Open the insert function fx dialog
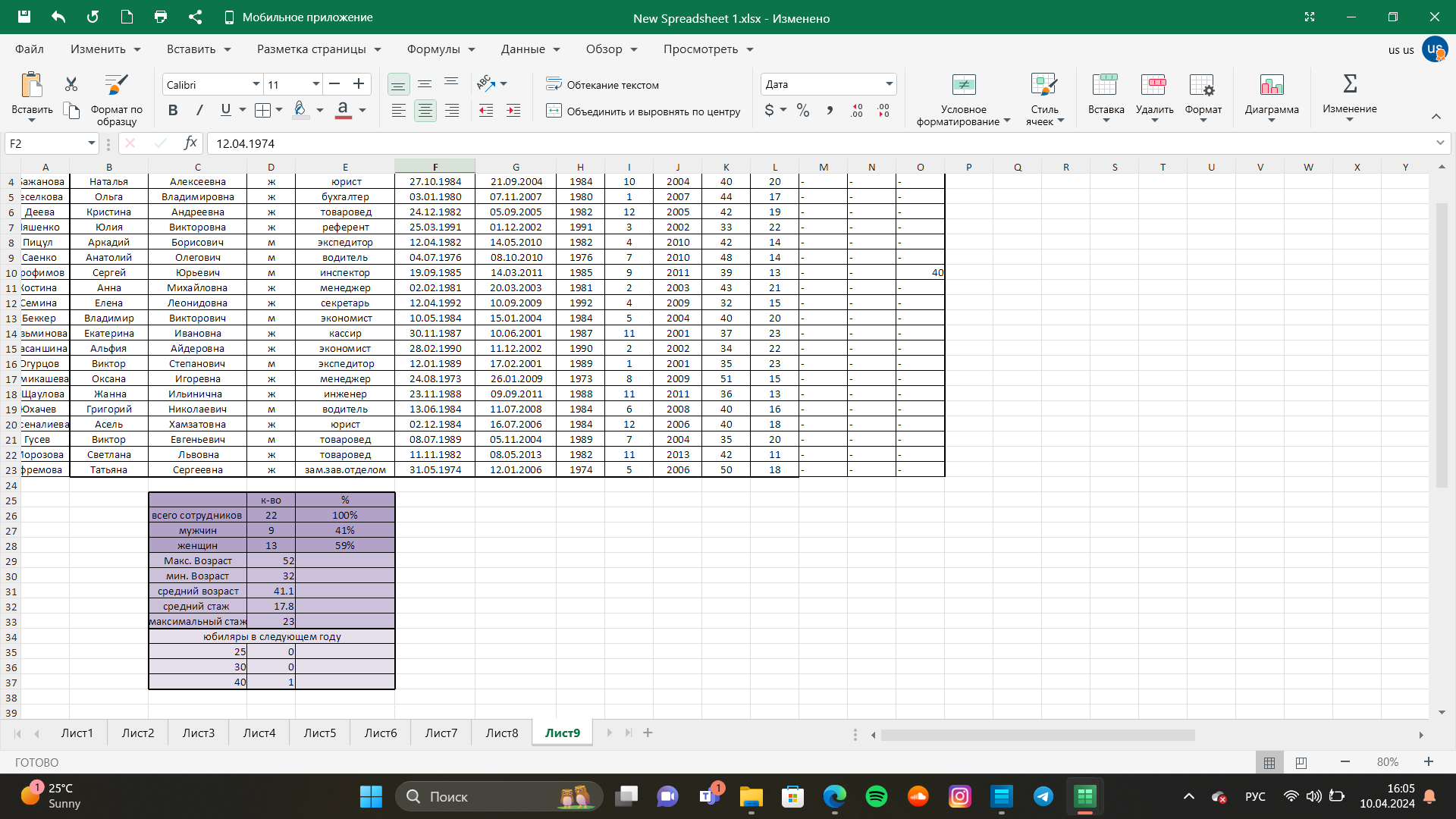 click(x=190, y=143)
